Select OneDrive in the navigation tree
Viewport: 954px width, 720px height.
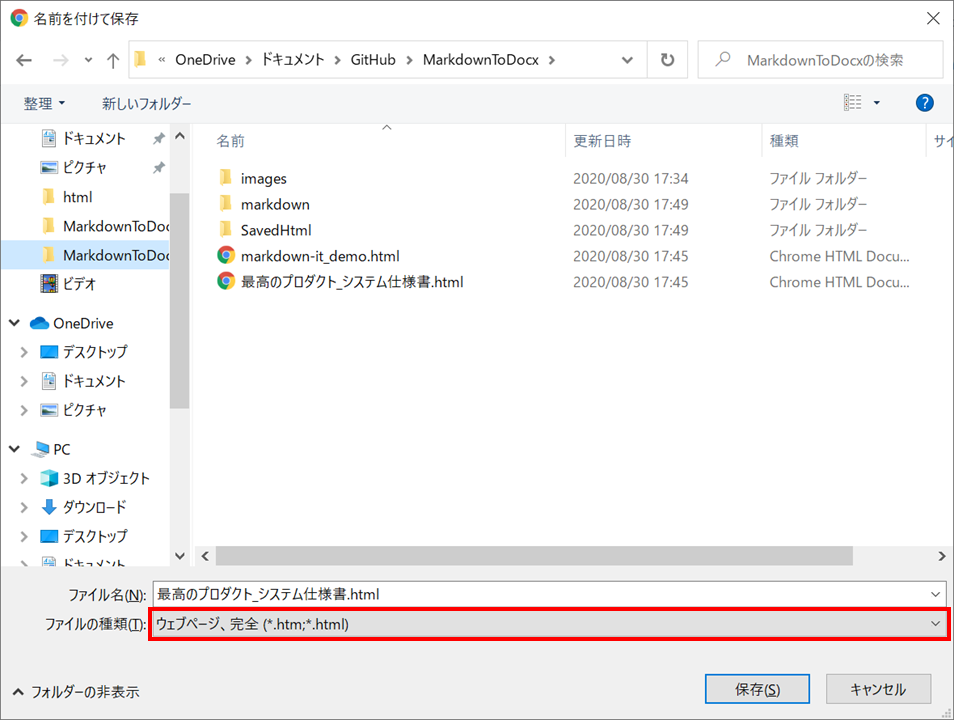coord(83,323)
